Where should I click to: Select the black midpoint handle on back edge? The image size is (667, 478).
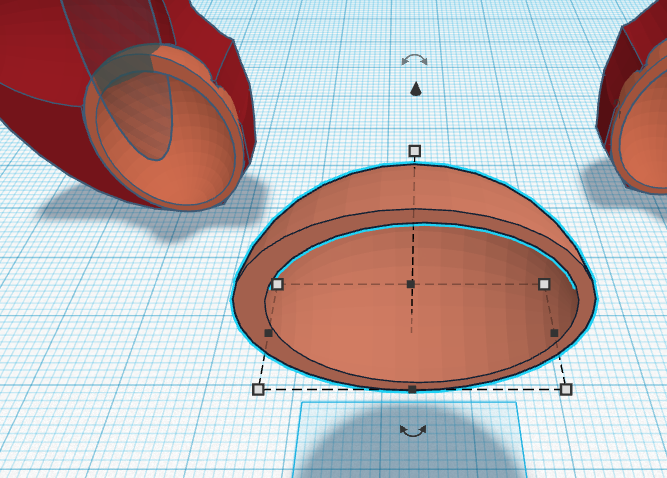[x=411, y=284]
